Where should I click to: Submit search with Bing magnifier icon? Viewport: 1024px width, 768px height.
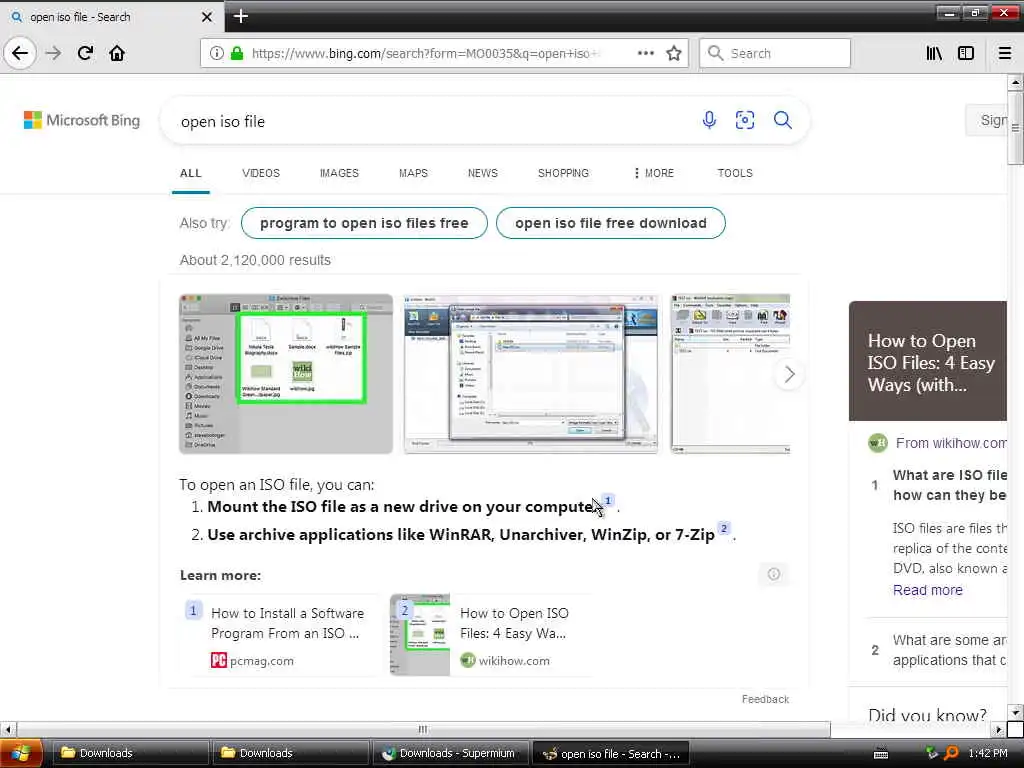click(x=782, y=120)
